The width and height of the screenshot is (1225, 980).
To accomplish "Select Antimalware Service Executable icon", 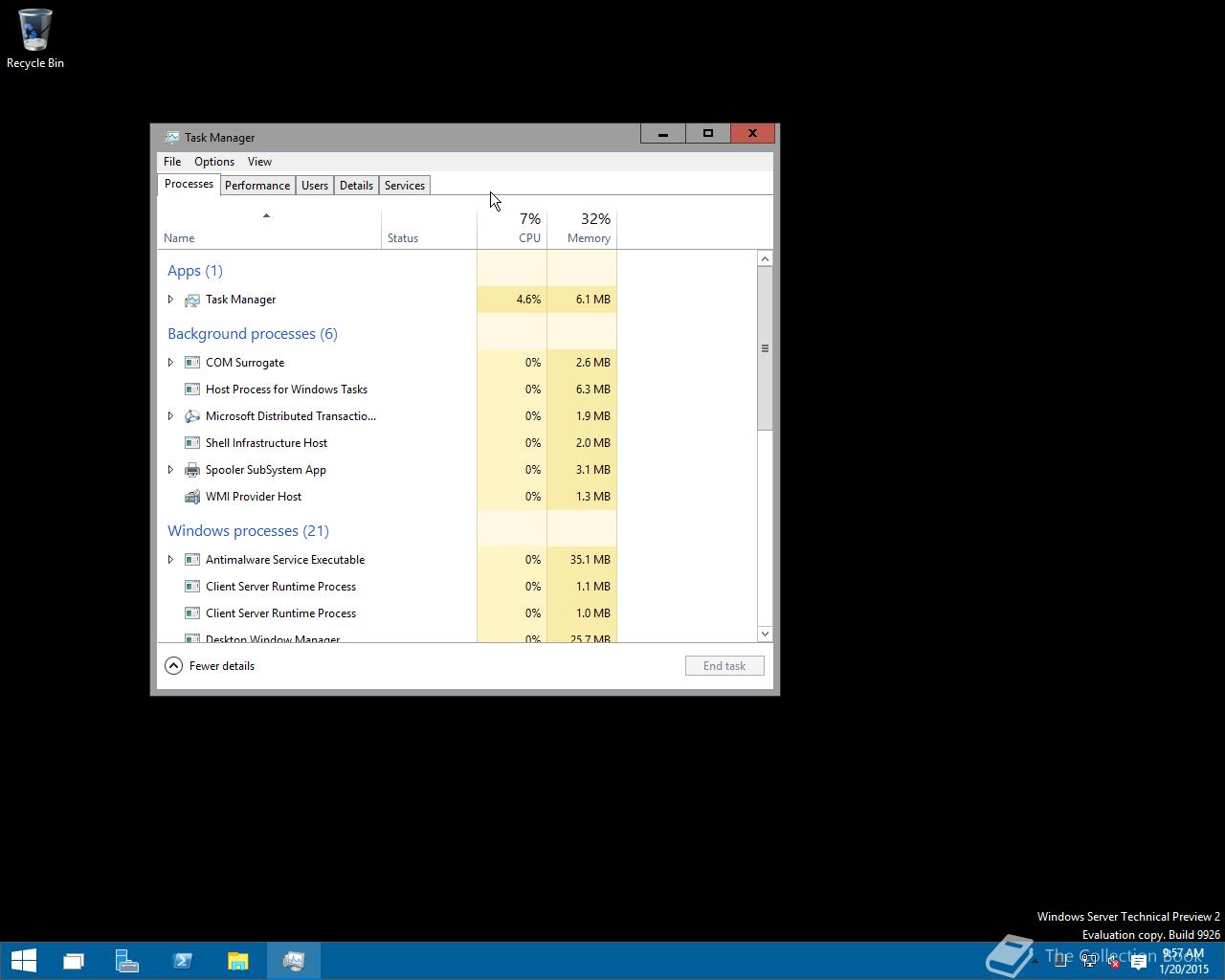I will (x=192, y=560).
